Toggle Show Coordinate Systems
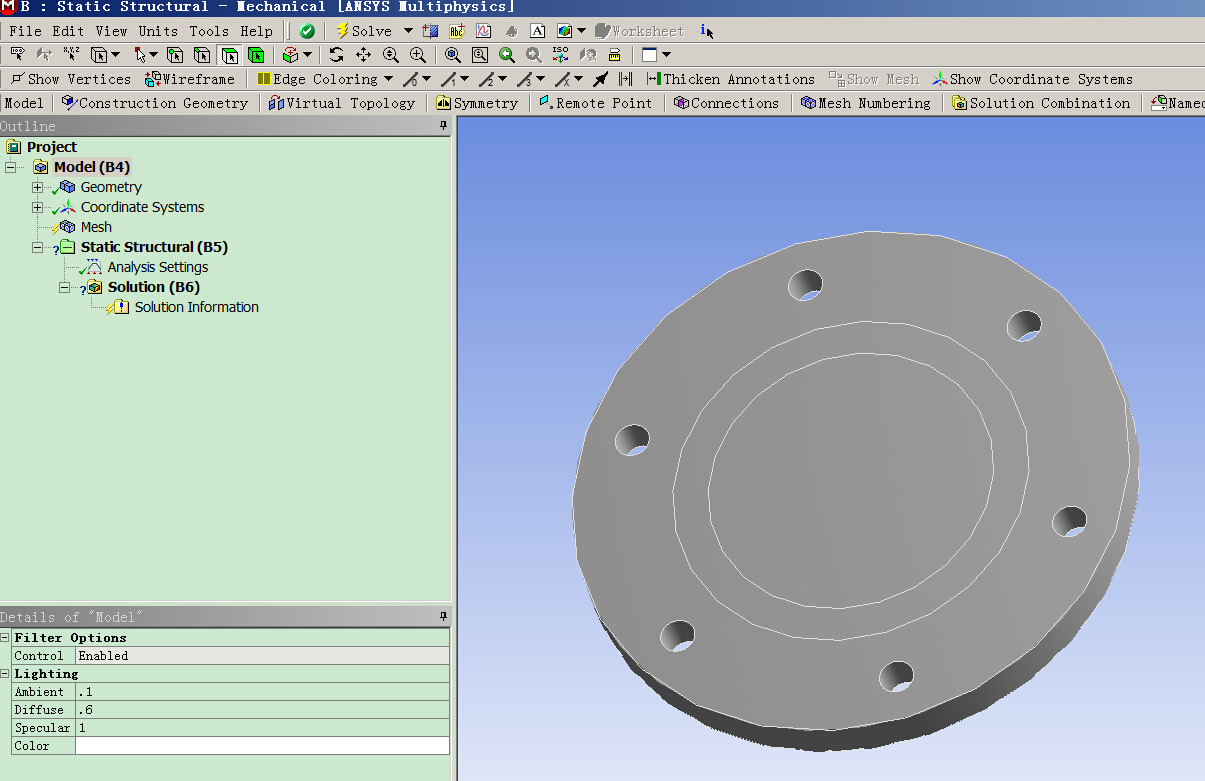The height and width of the screenshot is (781, 1205). coord(1032,79)
